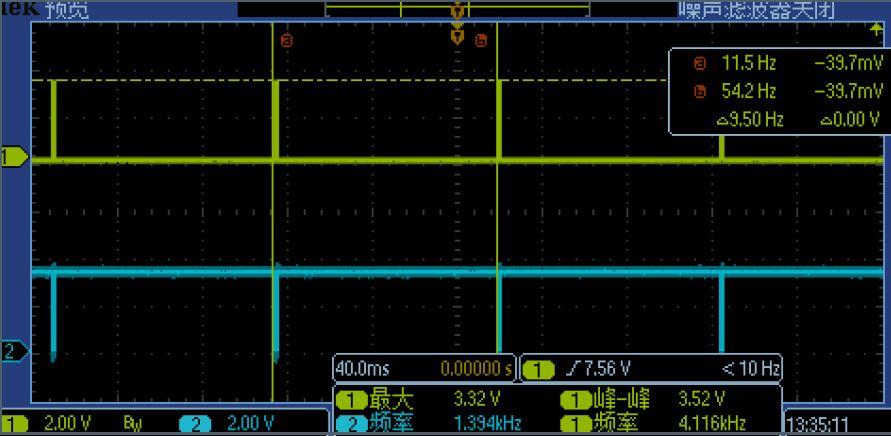Image resolution: width=891 pixels, height=436 pixels.
Task: Click the channel 1 badge beside 2.00 V
Action: tap(16, 423)
